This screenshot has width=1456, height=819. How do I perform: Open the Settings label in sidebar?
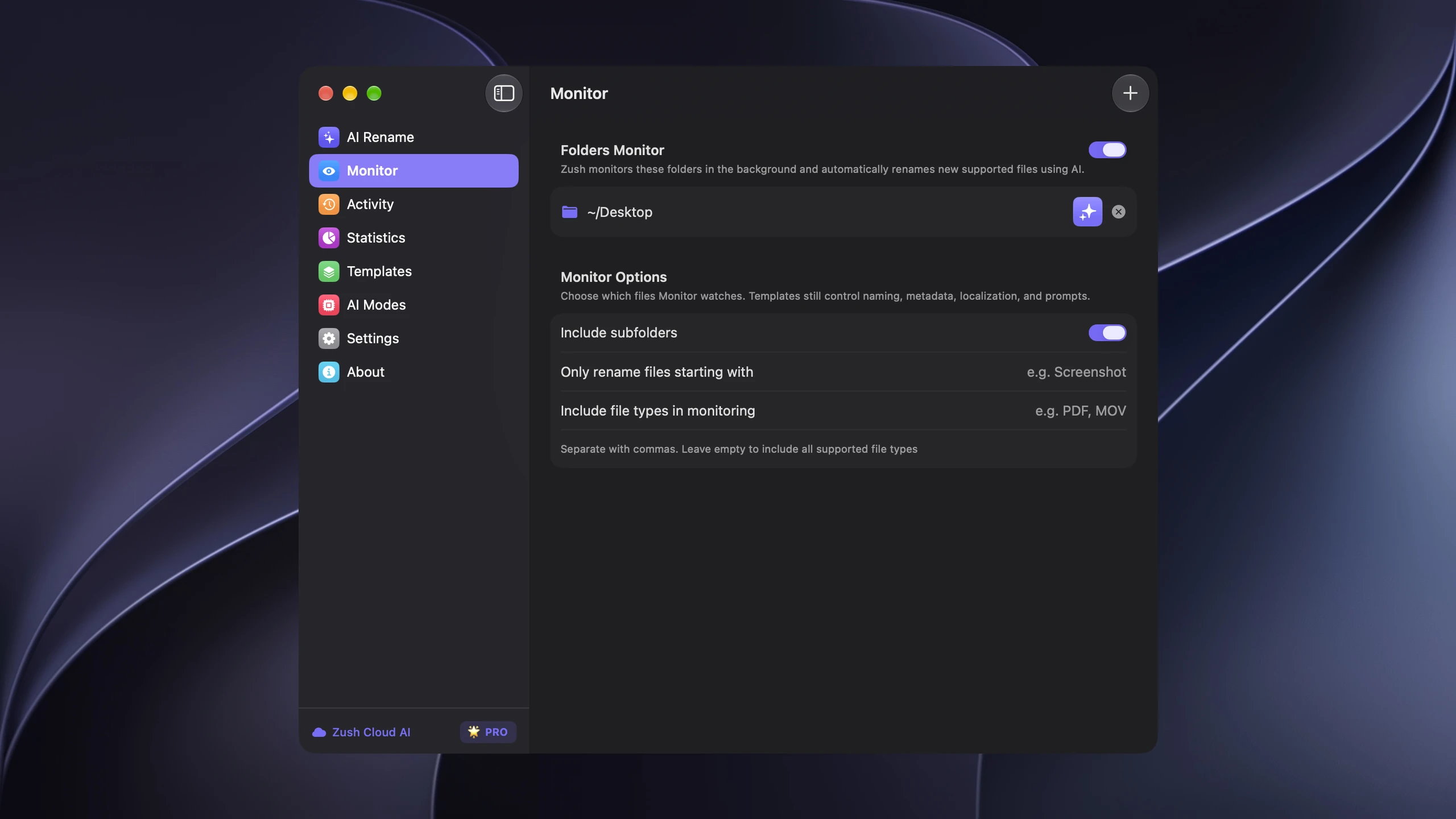[373, 338]
